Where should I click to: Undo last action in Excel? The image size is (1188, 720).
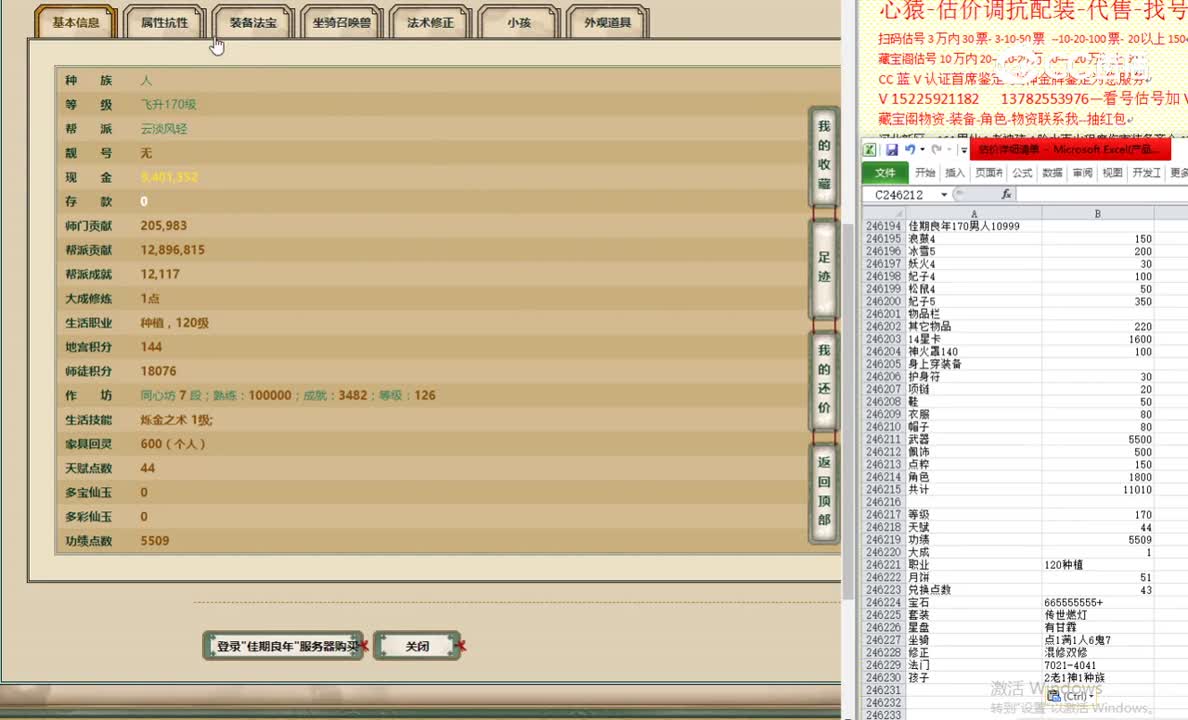click(x=910, y=150)
